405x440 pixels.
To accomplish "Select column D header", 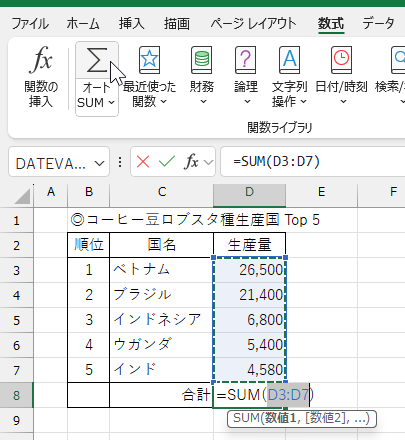I will point(249,195).
